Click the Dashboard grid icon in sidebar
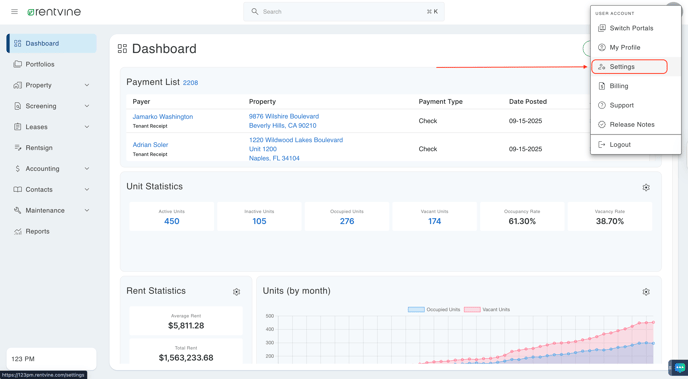 point(18,43)
